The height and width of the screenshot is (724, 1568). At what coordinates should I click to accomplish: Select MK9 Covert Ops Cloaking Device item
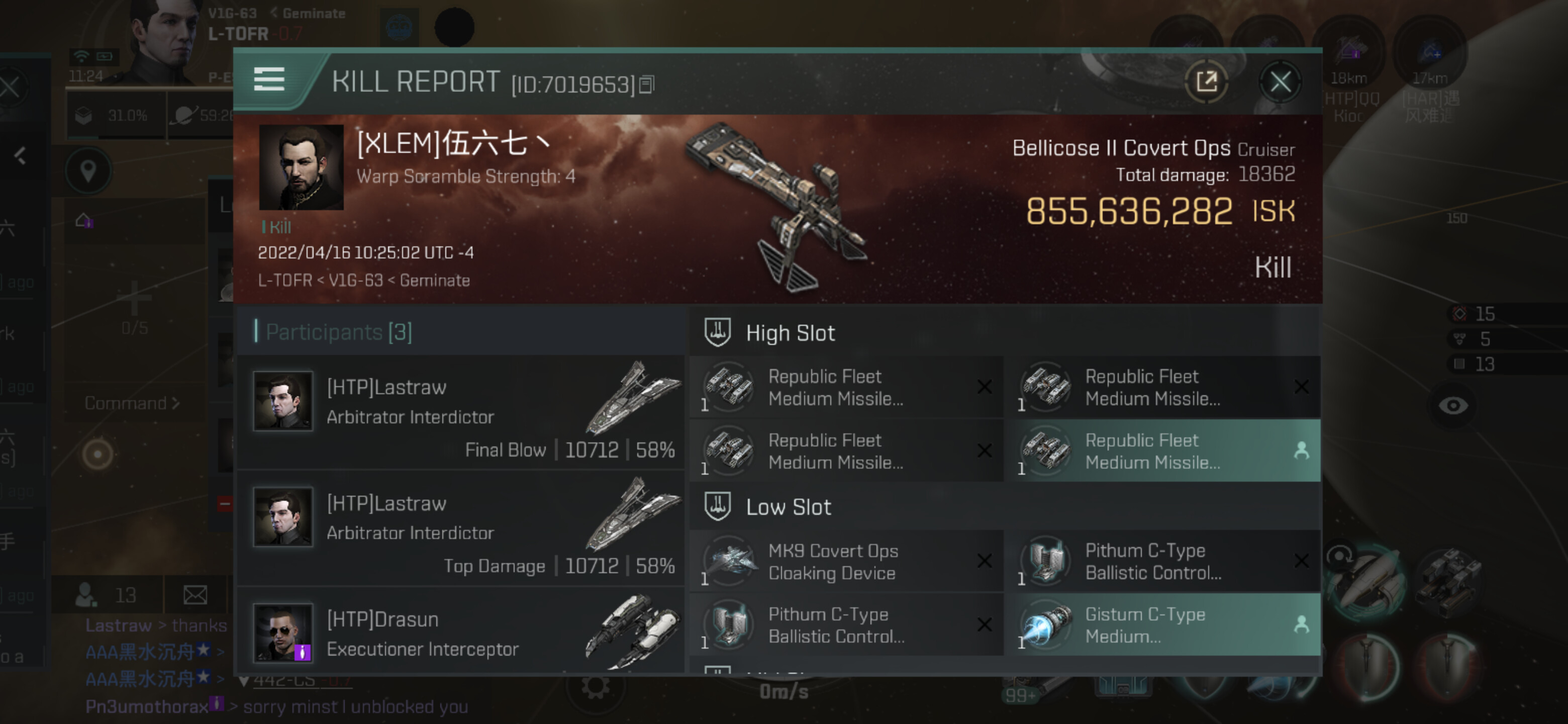pyautogui.click(x=847, y=561)
